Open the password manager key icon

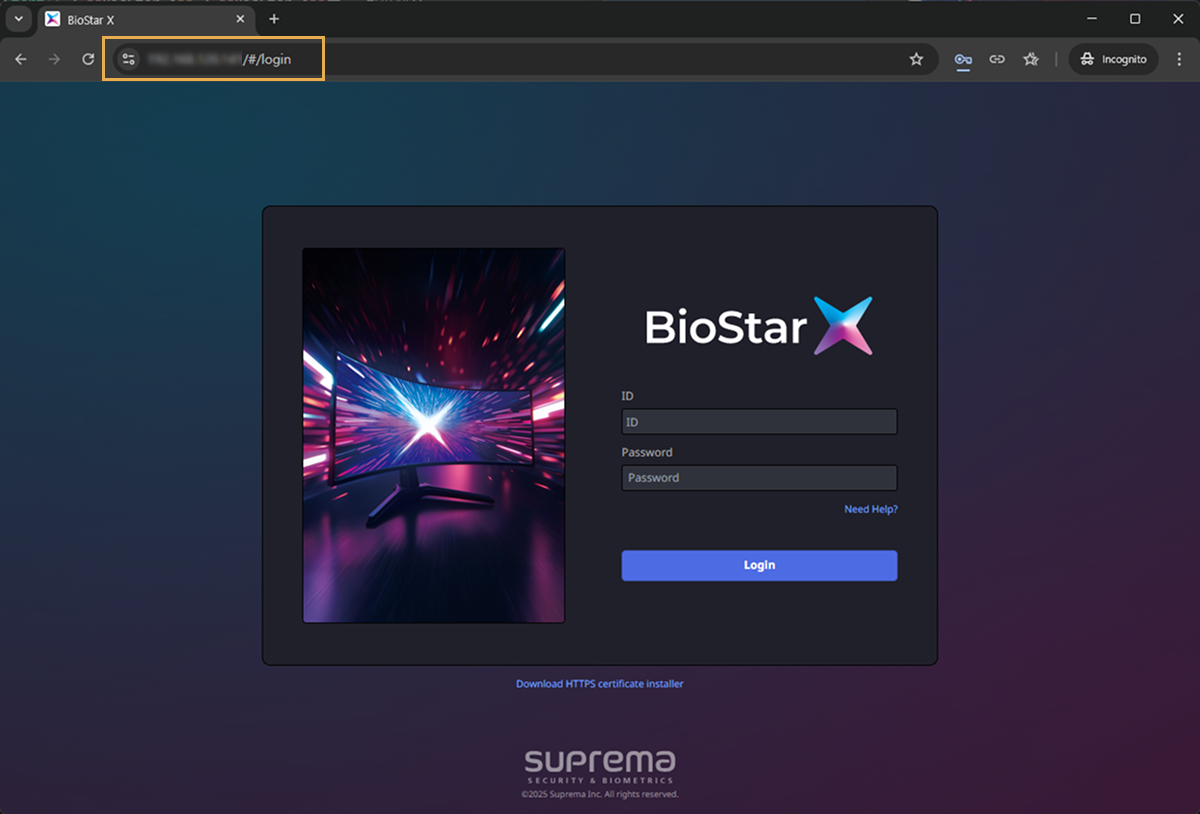coord(963,60)
